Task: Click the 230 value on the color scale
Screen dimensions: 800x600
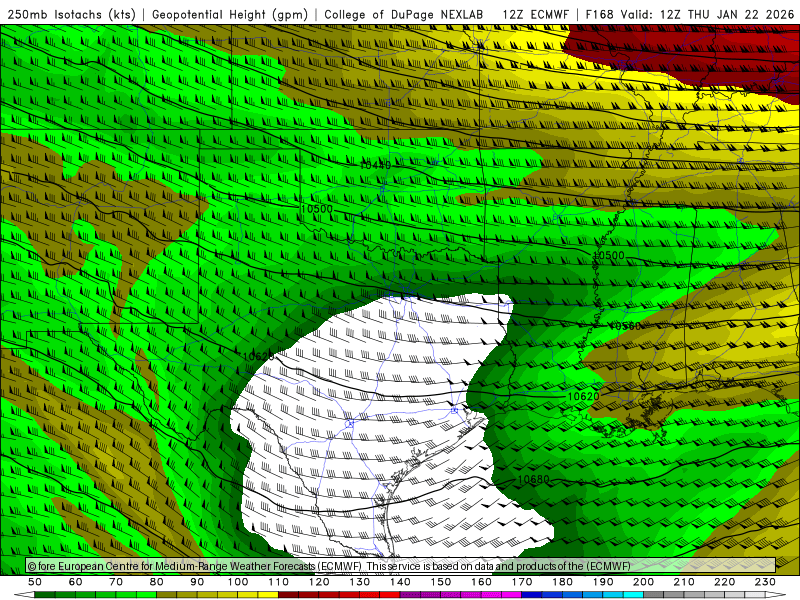Action: point(765,582)
